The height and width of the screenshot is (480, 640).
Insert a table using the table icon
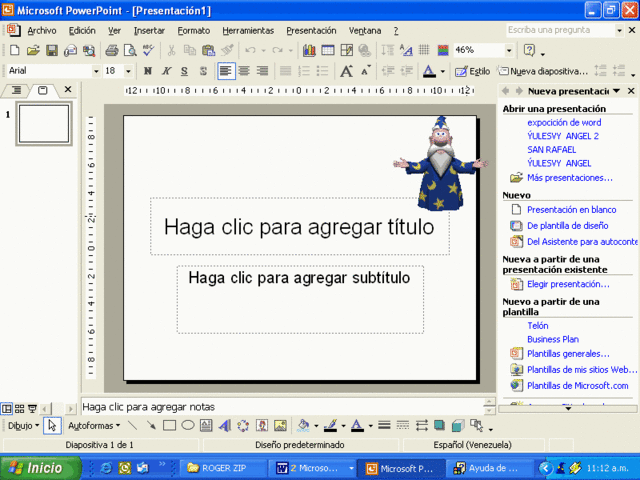(328, 50)
